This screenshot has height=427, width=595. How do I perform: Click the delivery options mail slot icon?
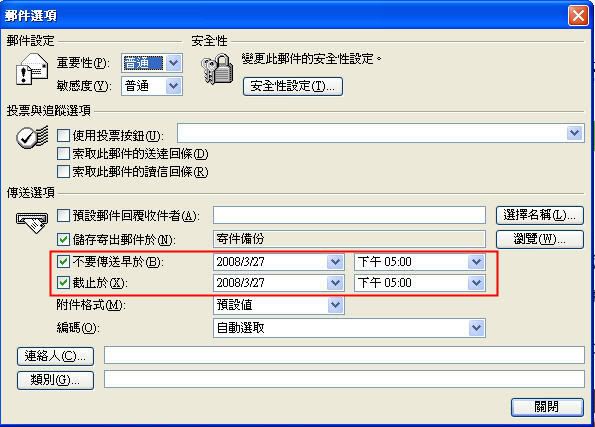[32, 222]
